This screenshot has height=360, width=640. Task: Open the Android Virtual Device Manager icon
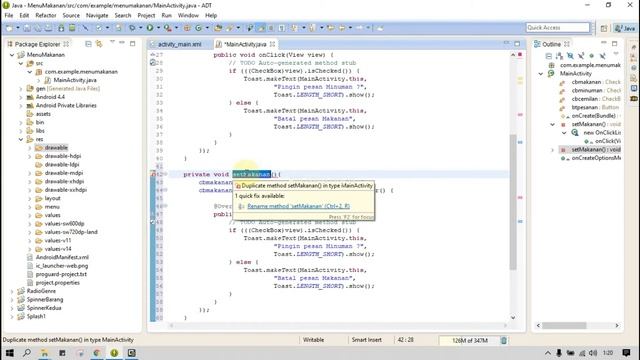click(72, 28)
